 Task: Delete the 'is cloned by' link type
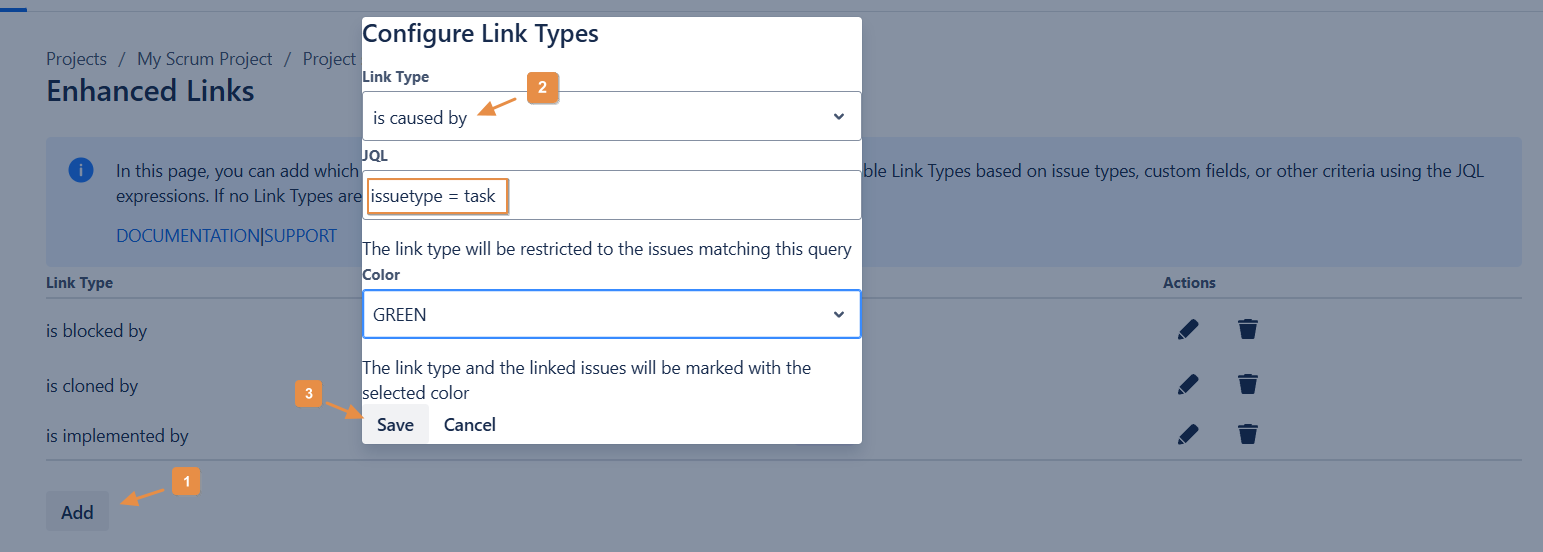[x=1247, y=384]
